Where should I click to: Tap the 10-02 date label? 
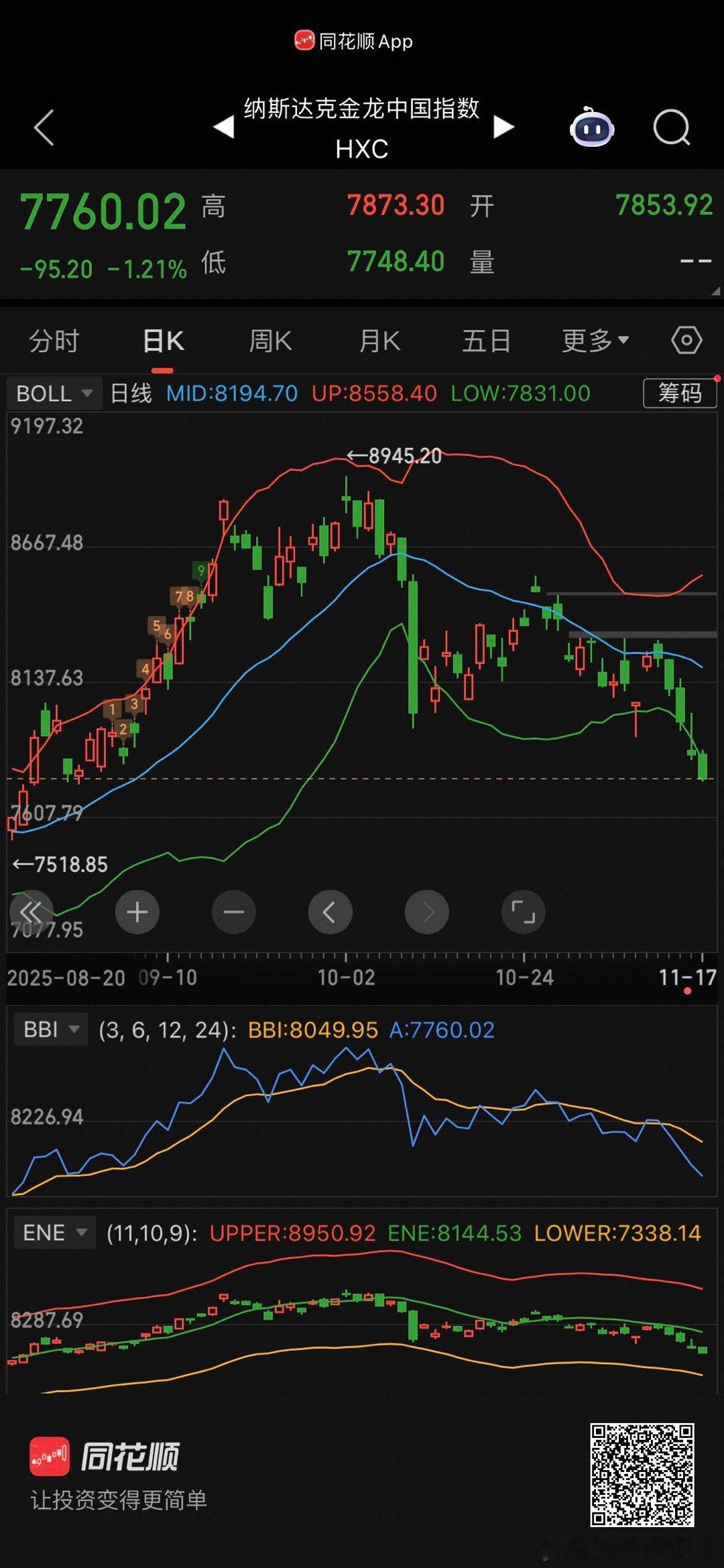click(346, 977)
